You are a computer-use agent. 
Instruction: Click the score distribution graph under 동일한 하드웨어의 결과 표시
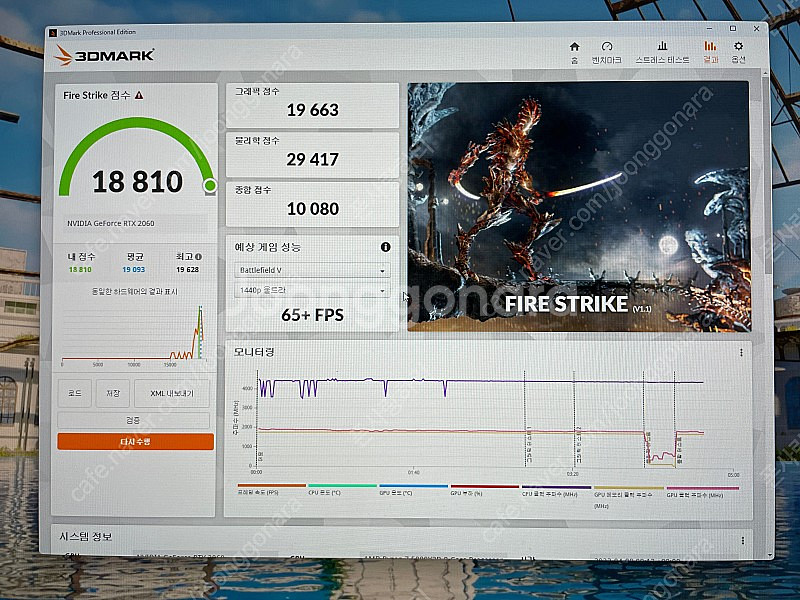[134, 334]
